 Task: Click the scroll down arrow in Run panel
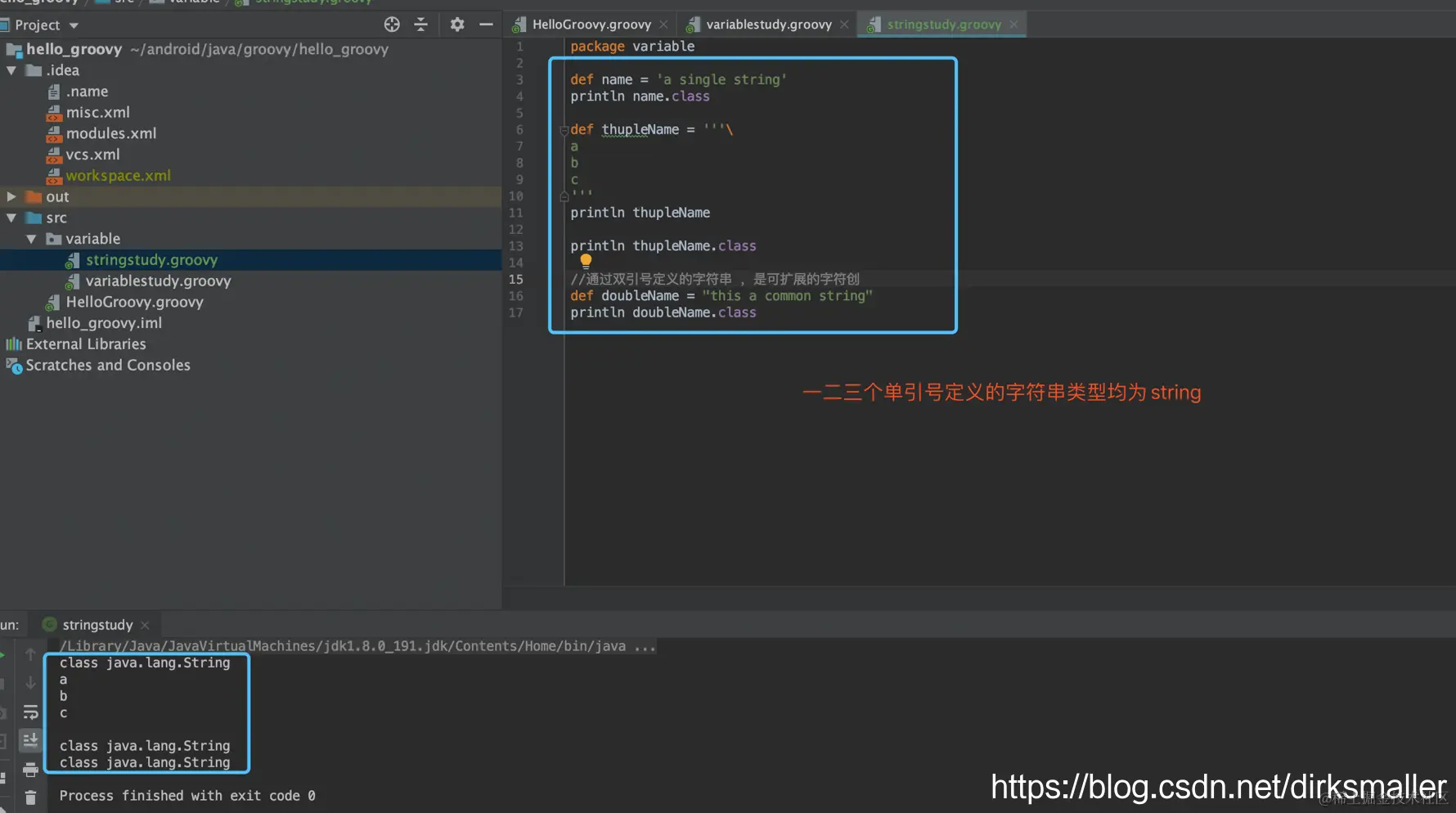(x=30, y=682)
